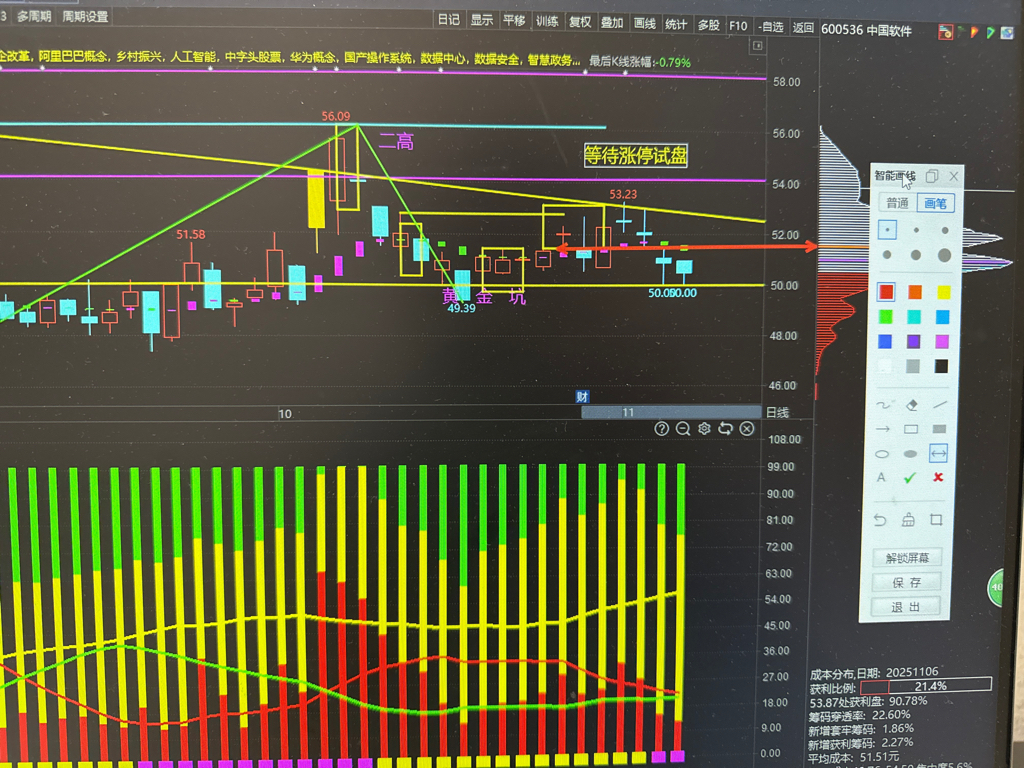Screen dimensions: 1024x768
Task: Choose the thinnest boxed pen size
Action: pyautogui.click(x=887, y=230)
